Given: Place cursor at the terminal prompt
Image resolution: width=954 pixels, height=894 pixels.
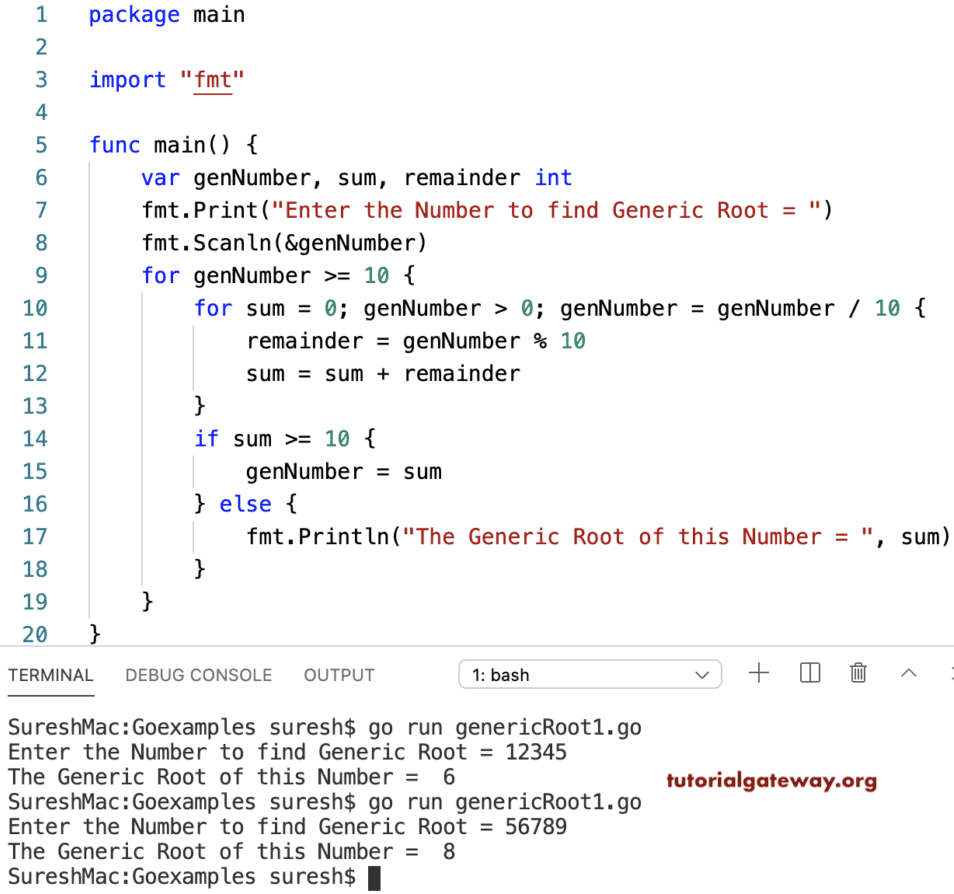Looking at the screenshot, I should pos(375,876).
